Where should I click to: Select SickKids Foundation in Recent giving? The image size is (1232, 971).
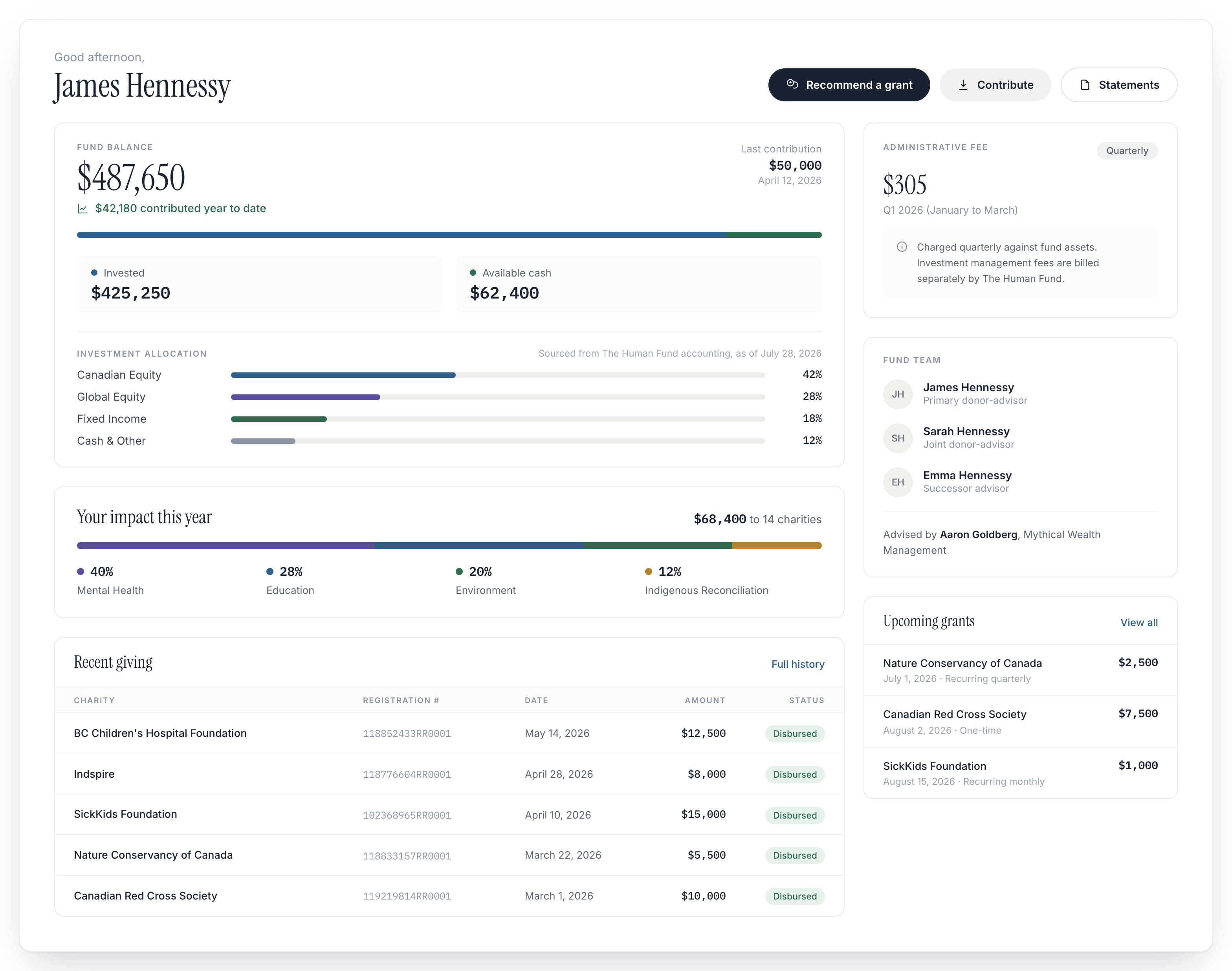click(x=449, y=815)
